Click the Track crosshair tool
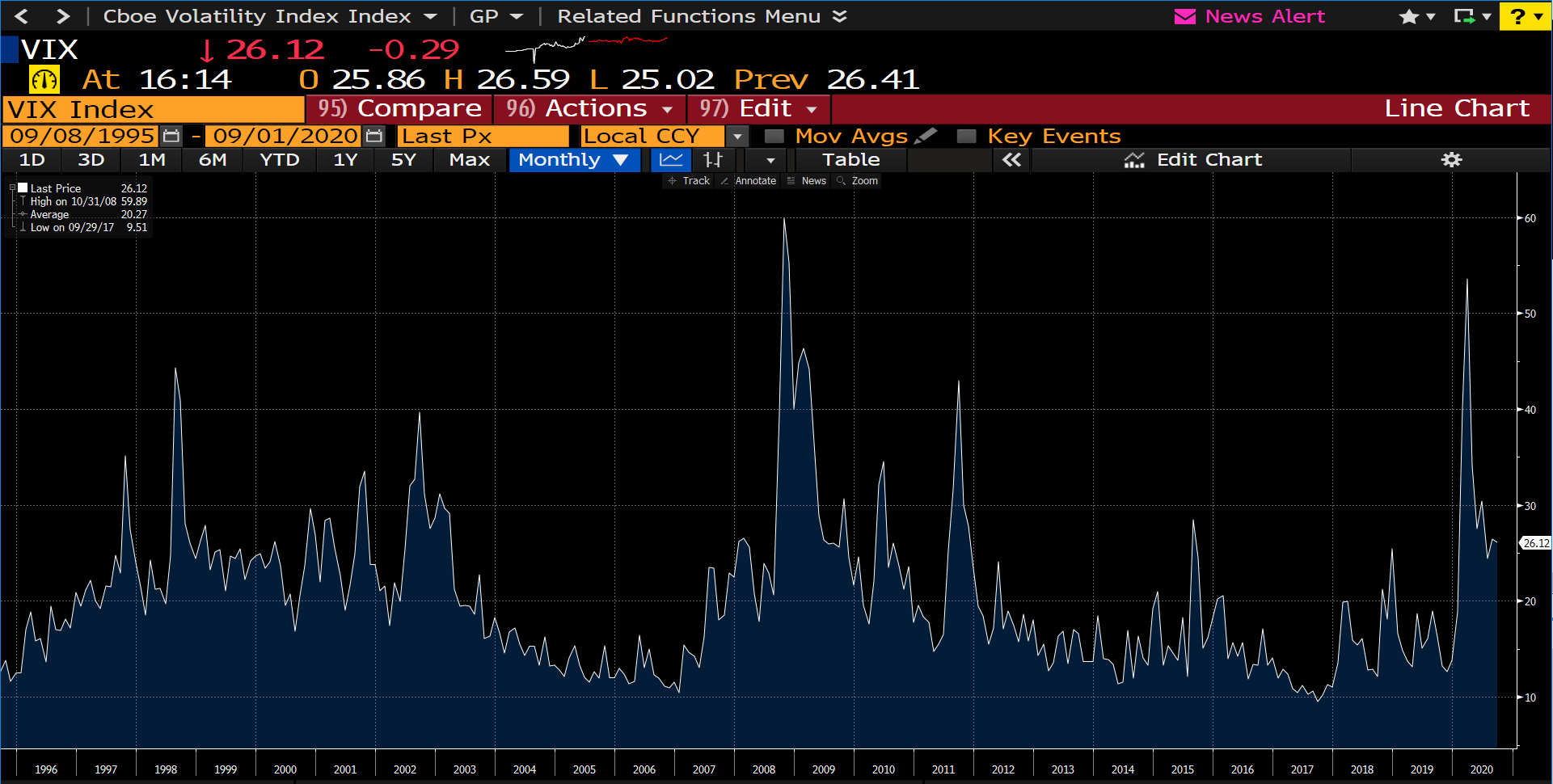The image size is (1553, 784). tap(688, 181)
